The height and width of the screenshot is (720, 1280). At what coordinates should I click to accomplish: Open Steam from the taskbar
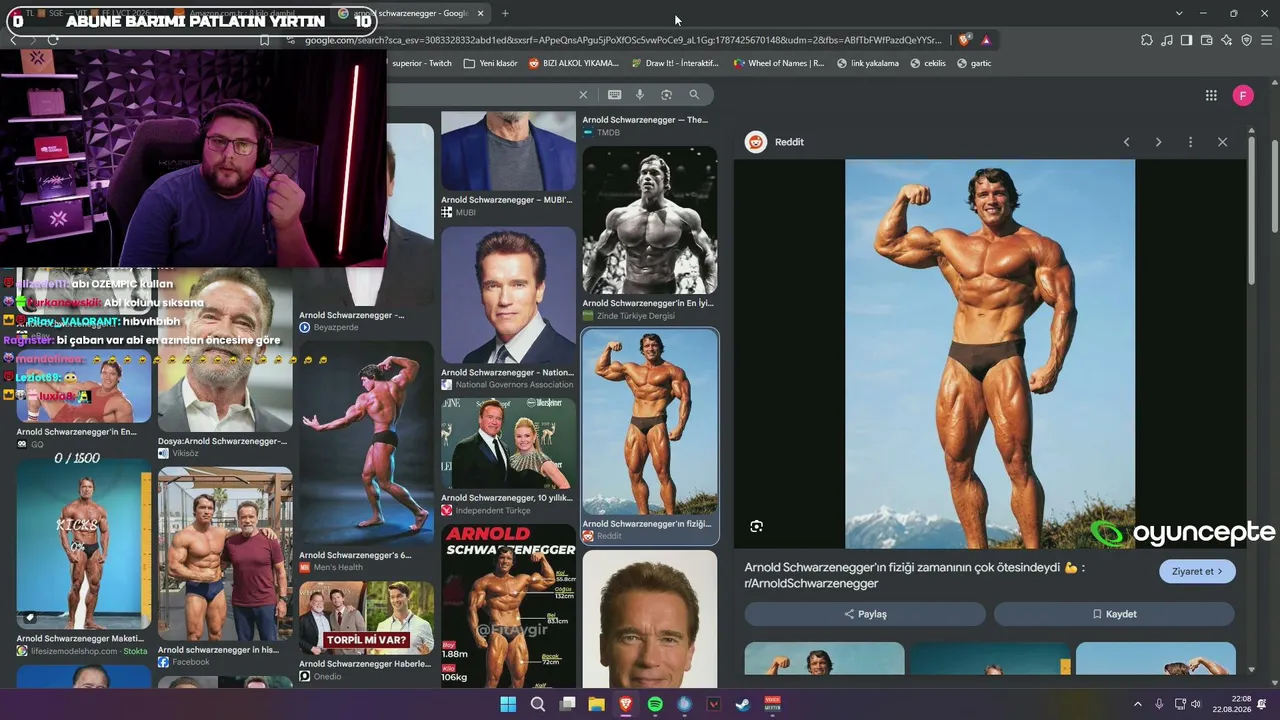click(743, 704)
